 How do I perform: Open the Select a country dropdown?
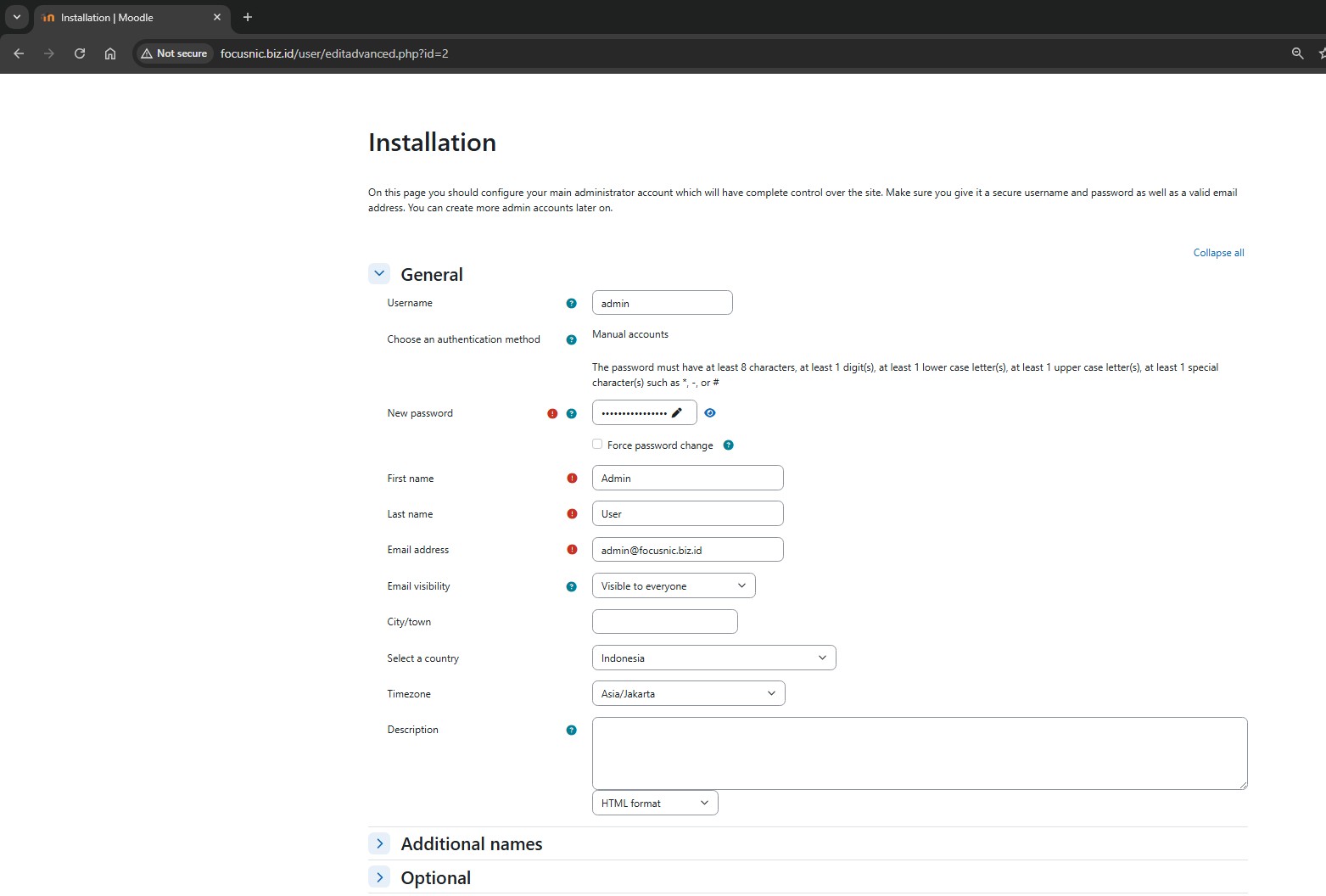click(713, 658)
